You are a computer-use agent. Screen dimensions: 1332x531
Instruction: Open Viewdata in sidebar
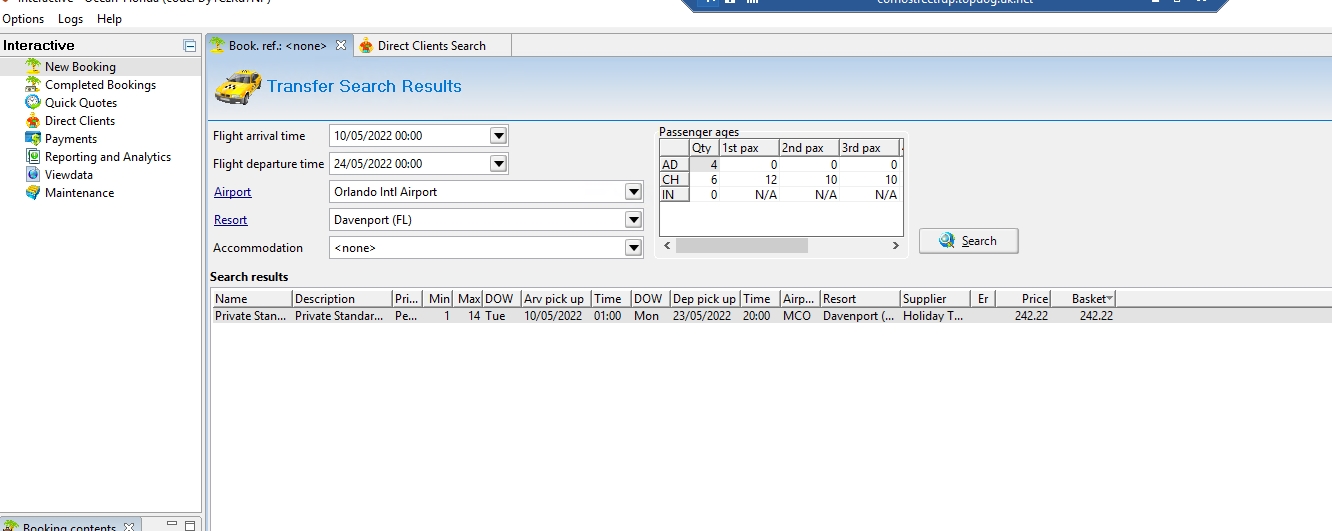(x=69, y=175)
